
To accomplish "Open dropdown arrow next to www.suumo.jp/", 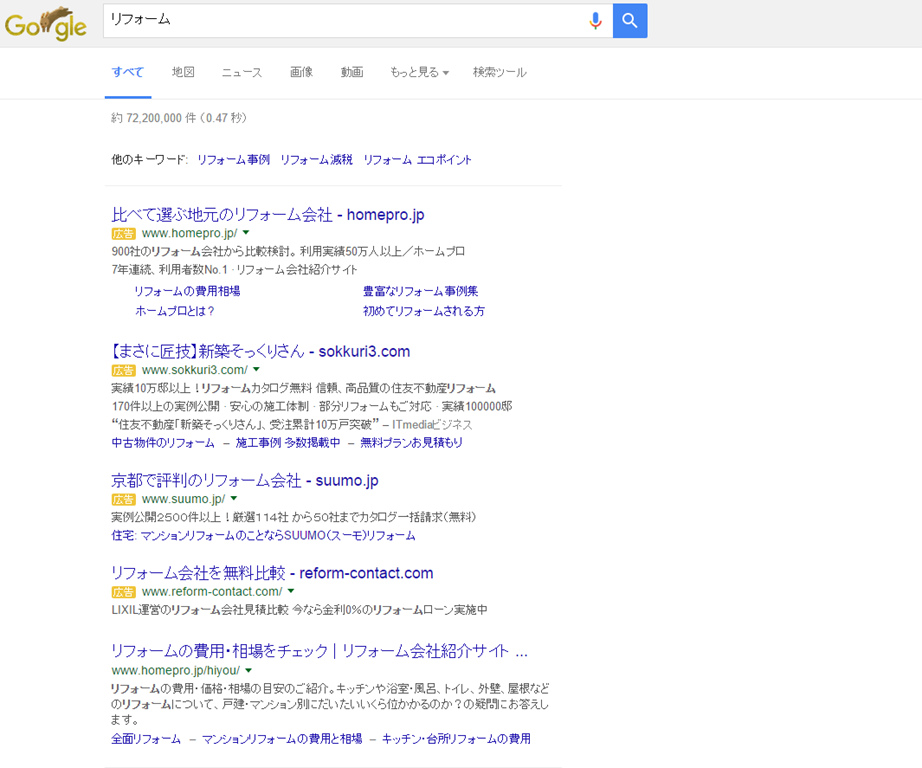I will pyautogui.click(x=234, y=498).
